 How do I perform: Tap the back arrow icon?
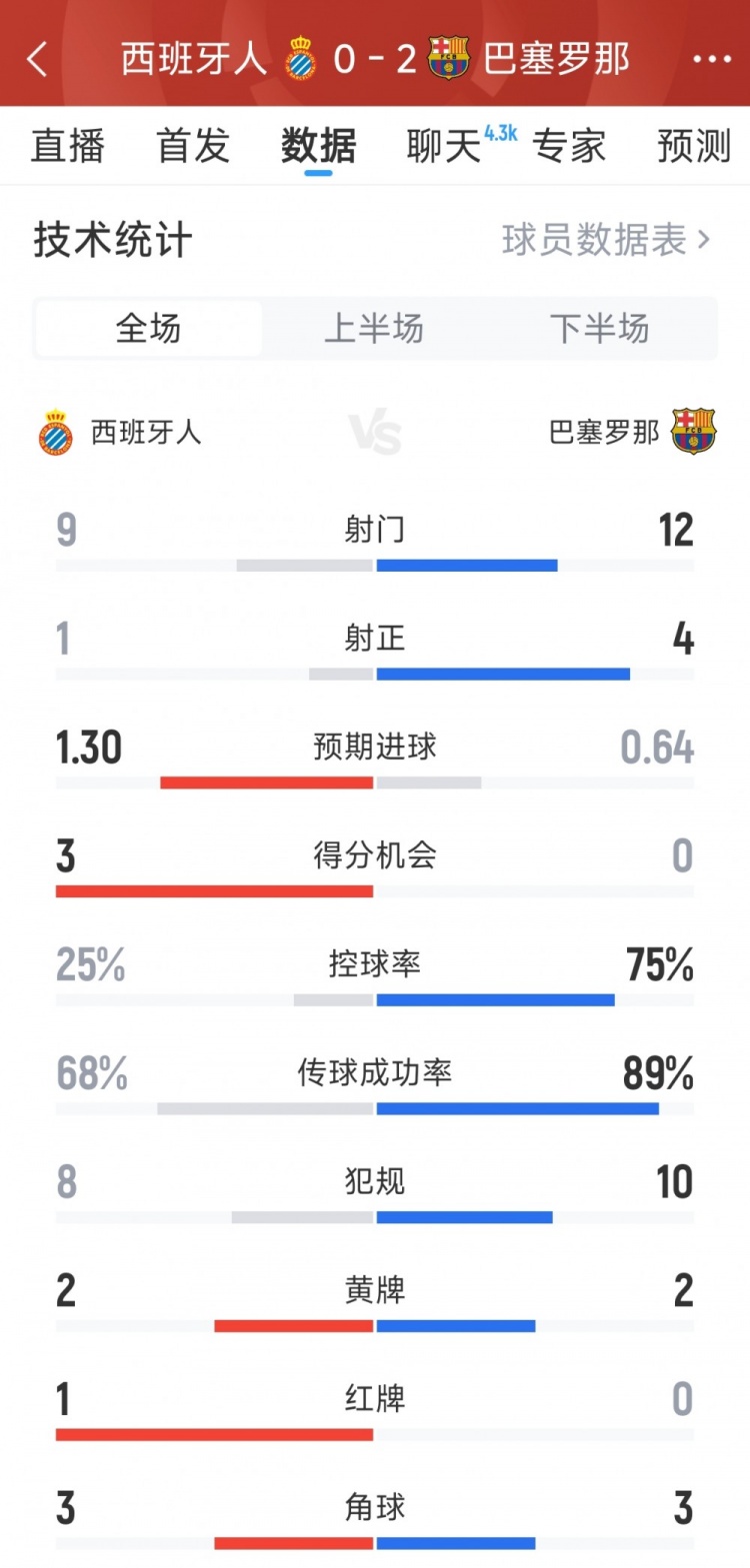click(37, 60)
